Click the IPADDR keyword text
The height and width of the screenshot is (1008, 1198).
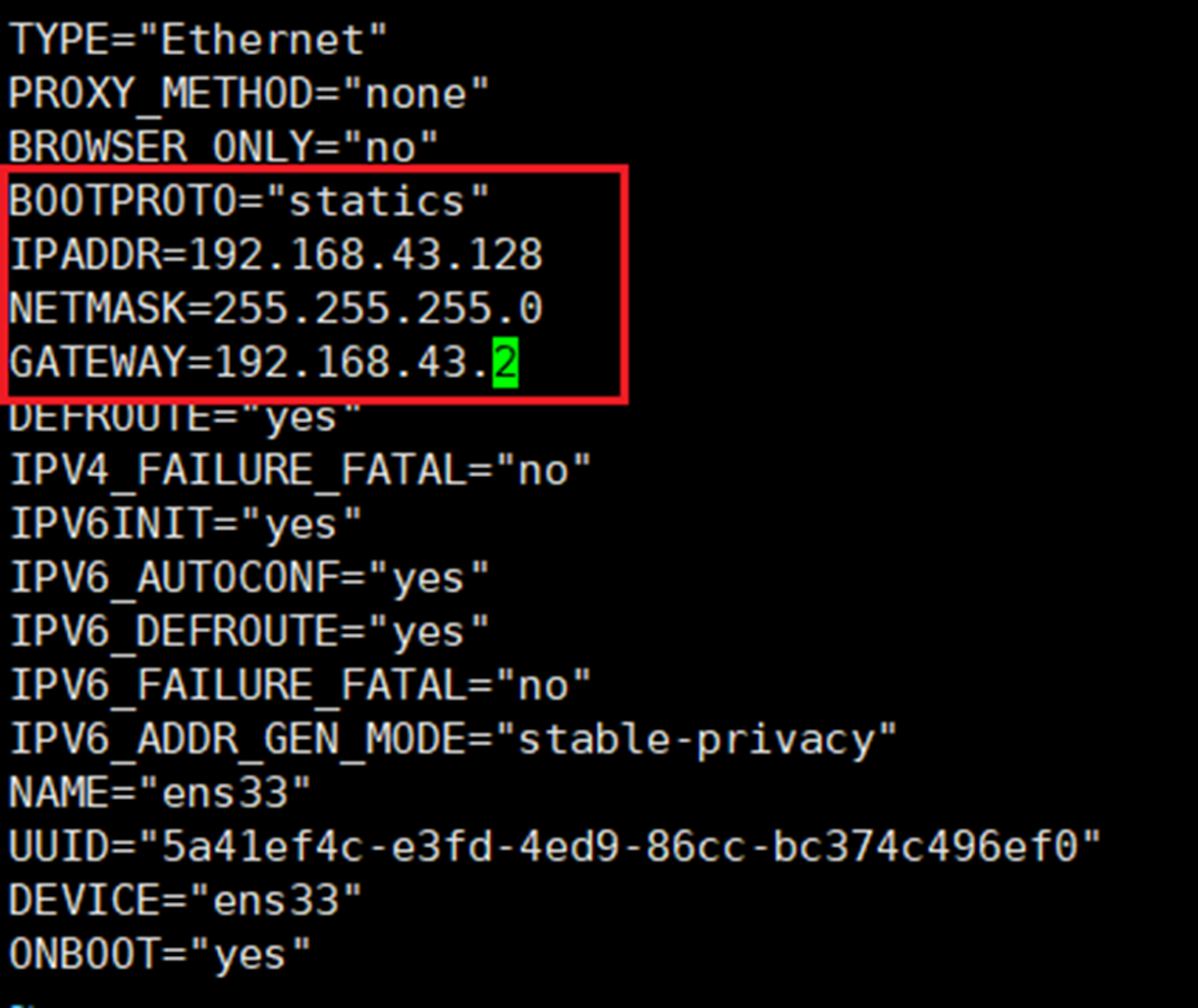[x=85, y=255]
